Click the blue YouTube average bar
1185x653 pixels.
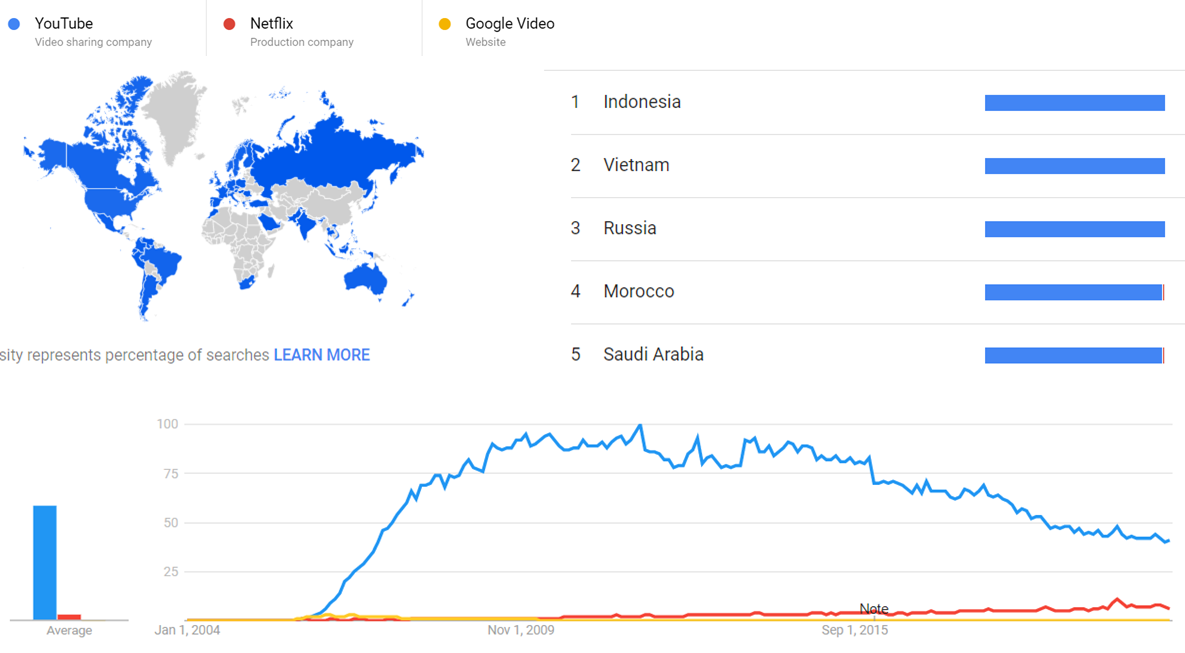(45, 562)
